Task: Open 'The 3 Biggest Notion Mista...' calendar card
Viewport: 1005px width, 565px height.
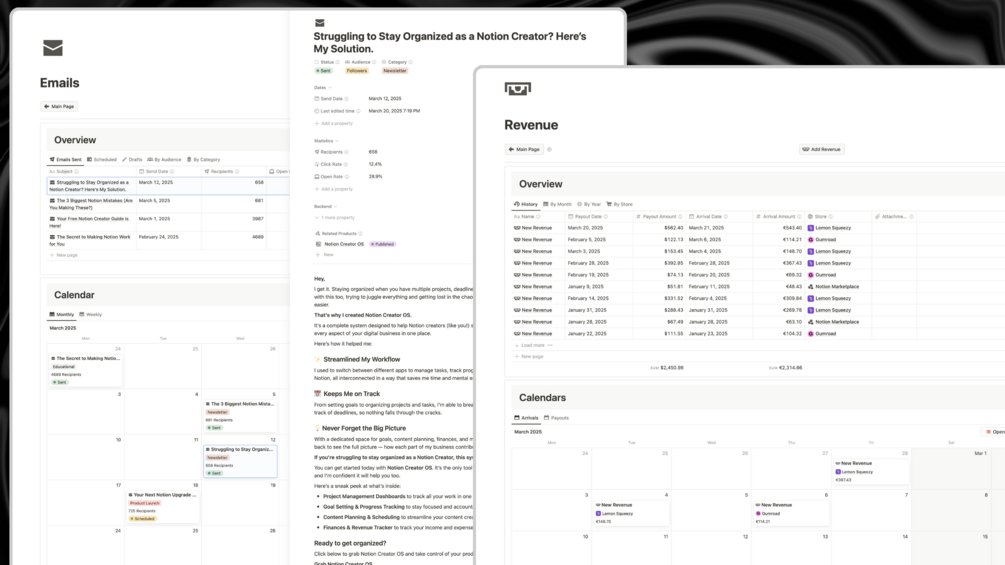Action: (x=240, y=416)
